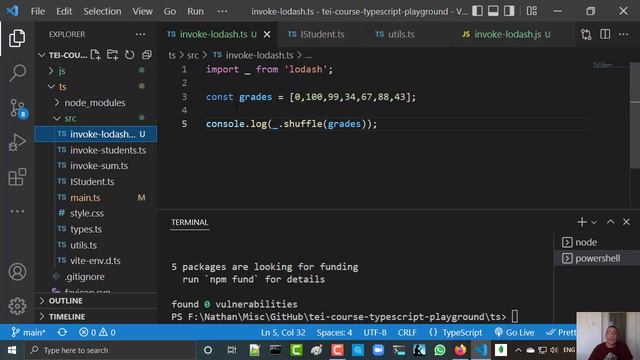Close the terminal panel

click(626, 222)
